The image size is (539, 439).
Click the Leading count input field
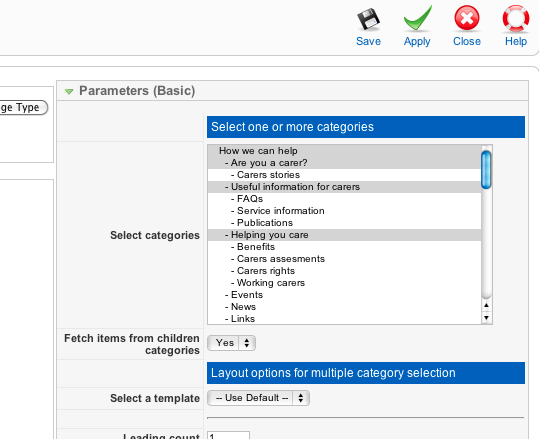coord(228,435)
